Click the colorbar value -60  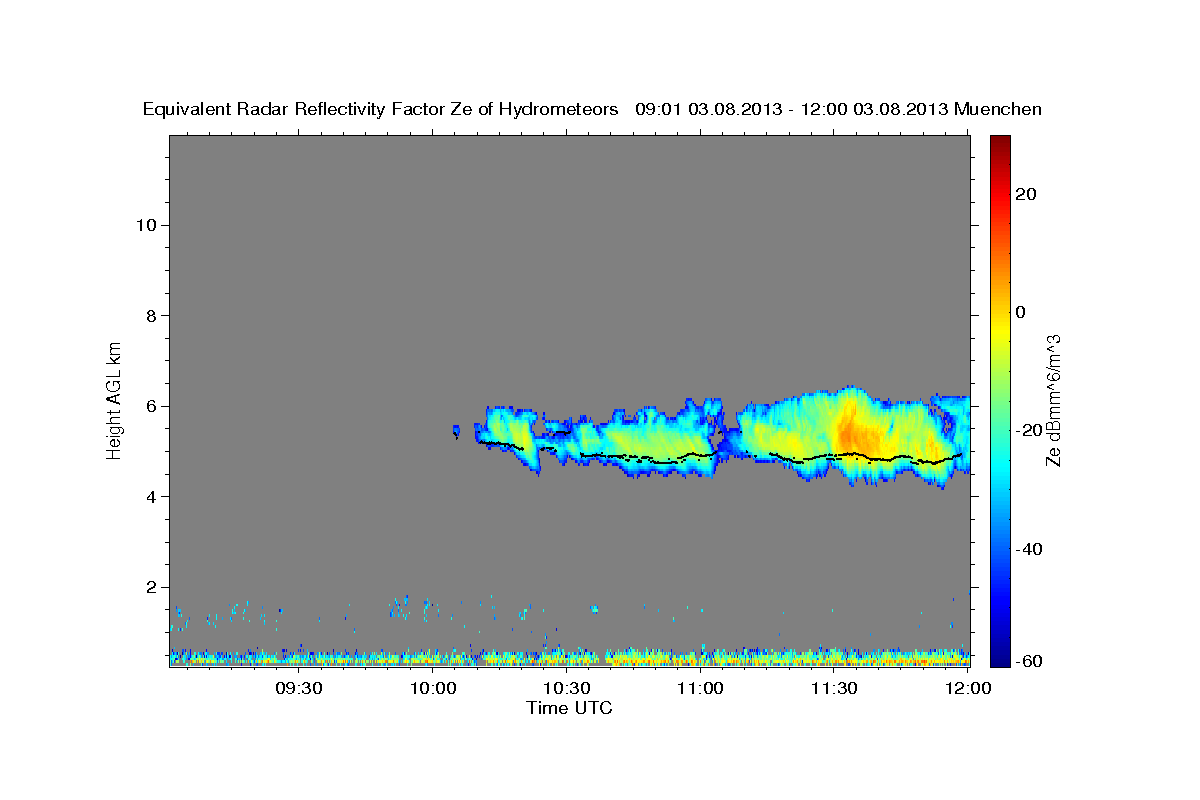(x=1029, y=661)
